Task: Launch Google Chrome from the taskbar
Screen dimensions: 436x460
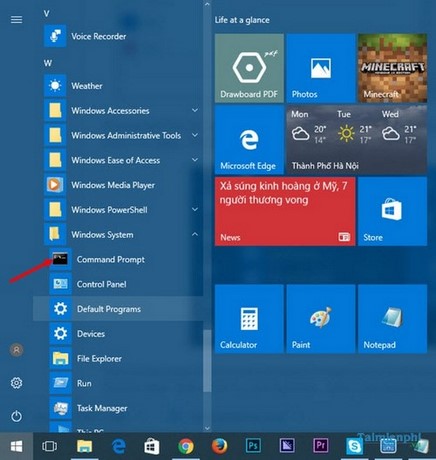Action: (186, 446)
